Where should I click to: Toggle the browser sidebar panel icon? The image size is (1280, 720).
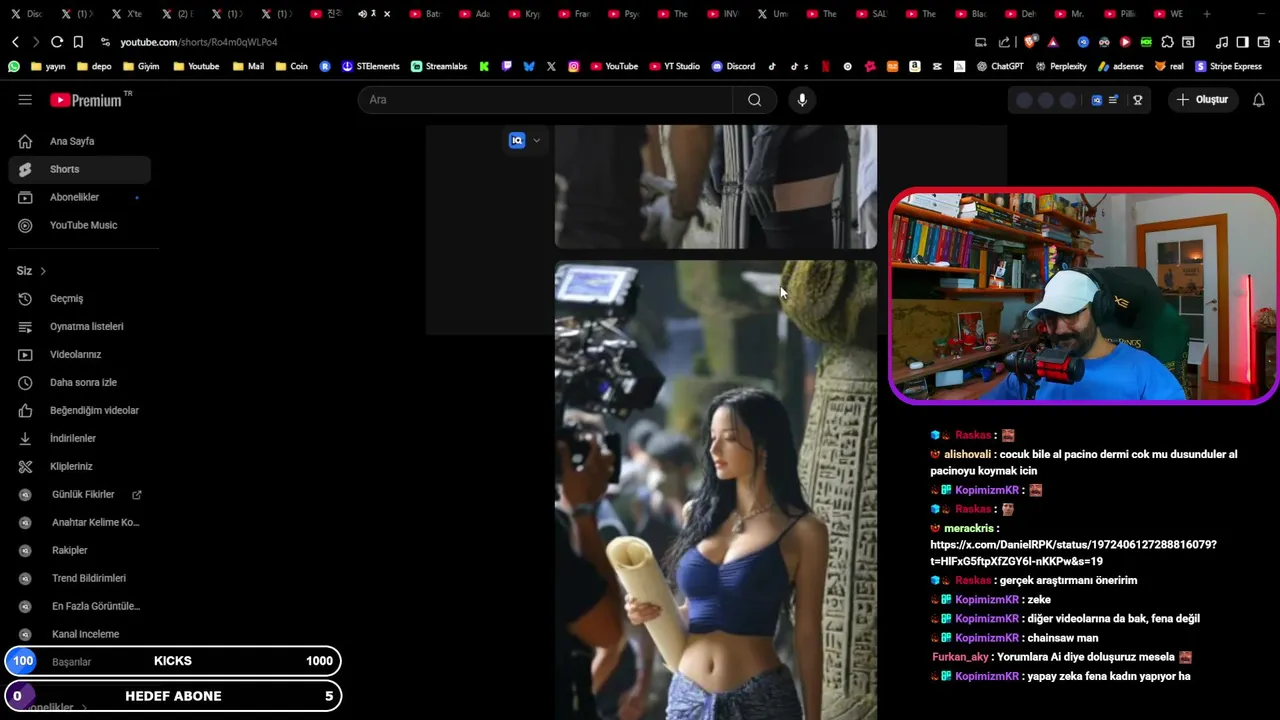(x=1242, y=42)
